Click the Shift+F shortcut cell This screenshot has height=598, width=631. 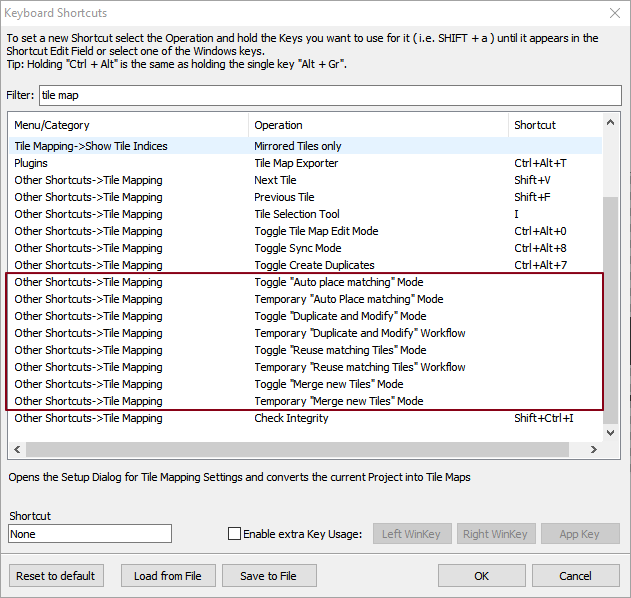tap(532, 197)
